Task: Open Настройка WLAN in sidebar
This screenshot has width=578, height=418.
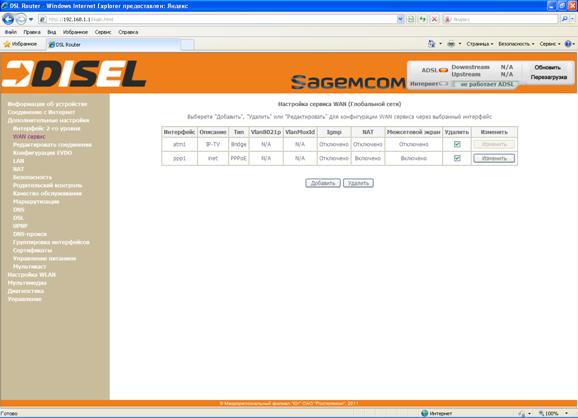Action: (x=32, y=275)
